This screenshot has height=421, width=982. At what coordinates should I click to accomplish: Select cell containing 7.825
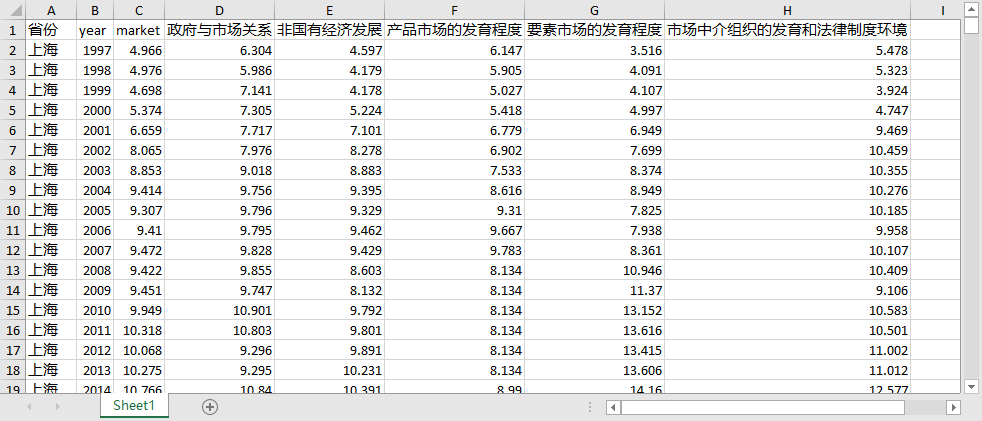pyautogui.click(x=595, y=210)
